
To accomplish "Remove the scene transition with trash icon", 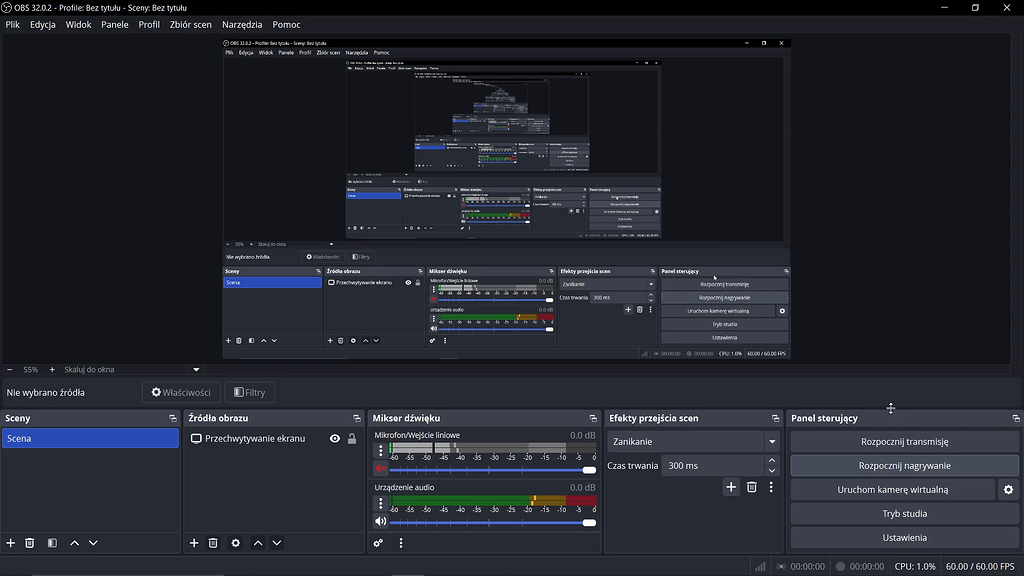I will click(752, 487).
